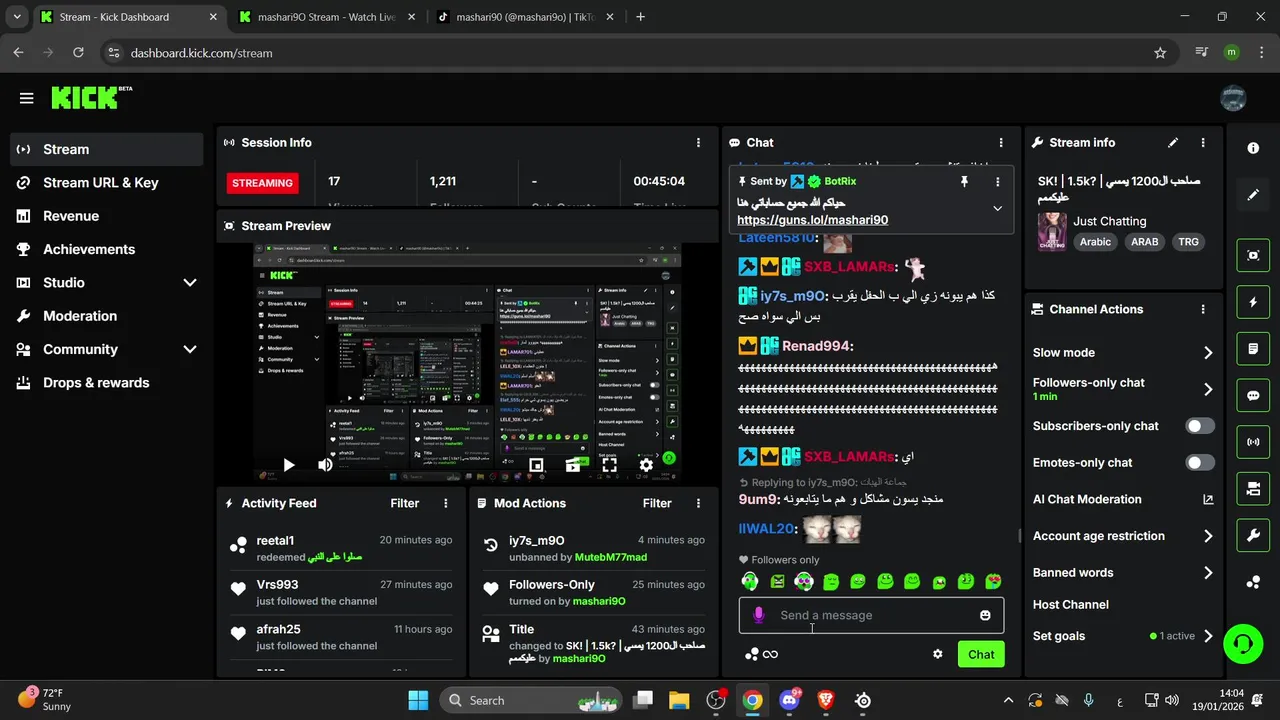Open Channel Actions three-dot menu
The width and height of the screenshot is (1280, 720).
point(1203,310)
